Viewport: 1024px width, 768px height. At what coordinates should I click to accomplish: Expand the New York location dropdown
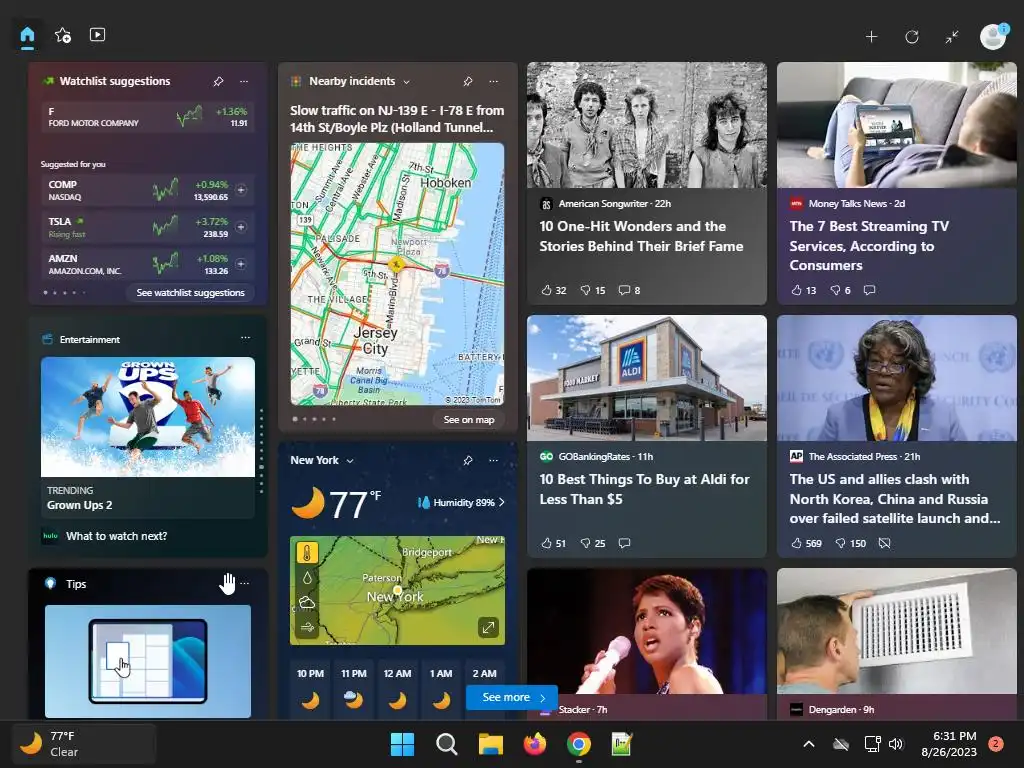pyautogui.click(x=350, y=461)
